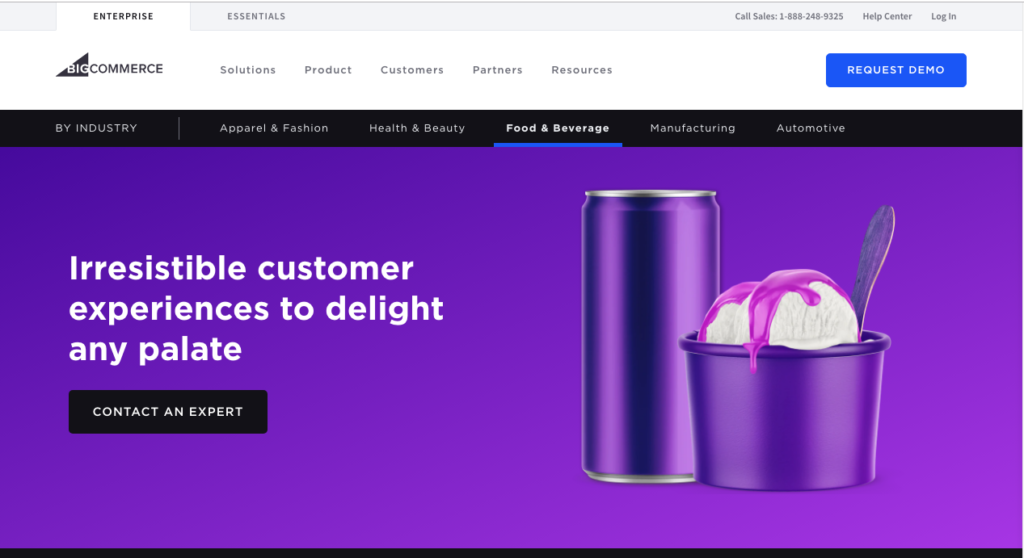1024x558 pixels.
Task: Select the Apparel & Fashion industry
Action: (274, 128)
